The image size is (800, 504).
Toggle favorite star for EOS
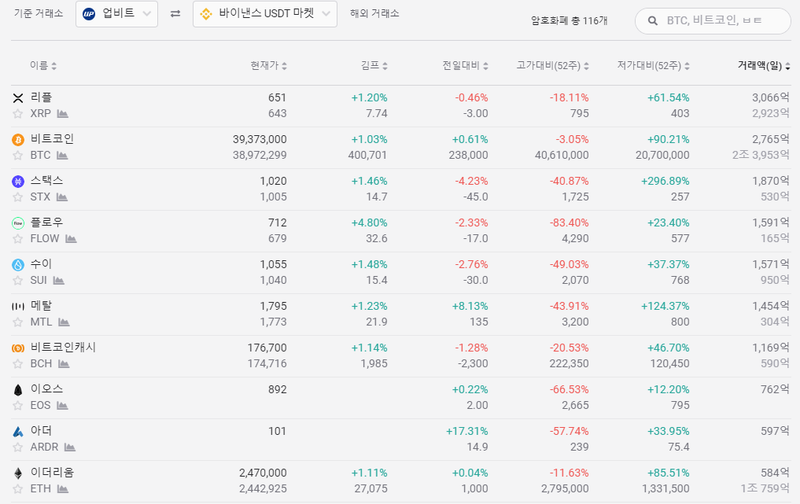pos(18,406)
